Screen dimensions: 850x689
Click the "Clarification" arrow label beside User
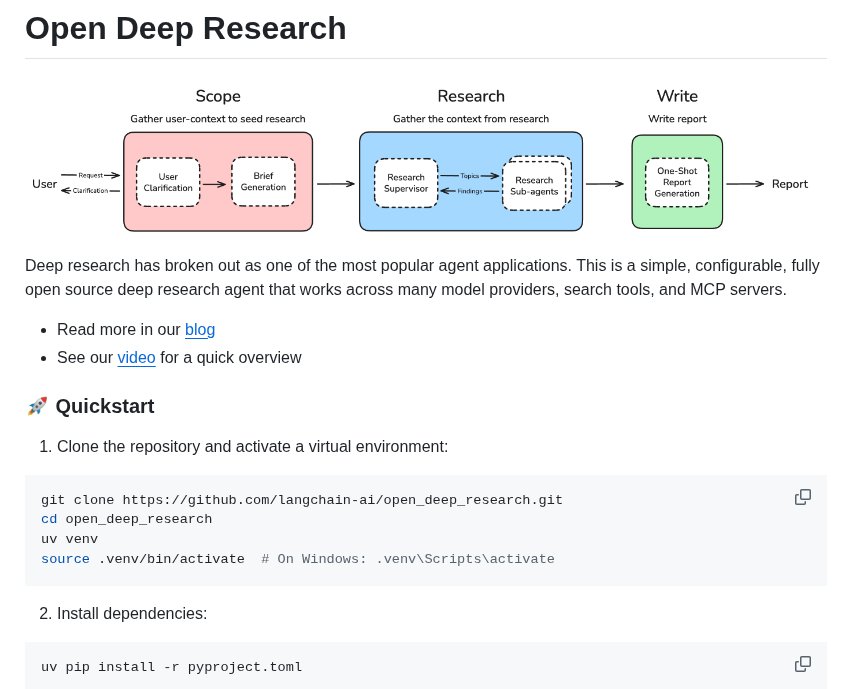coord(91,190)
